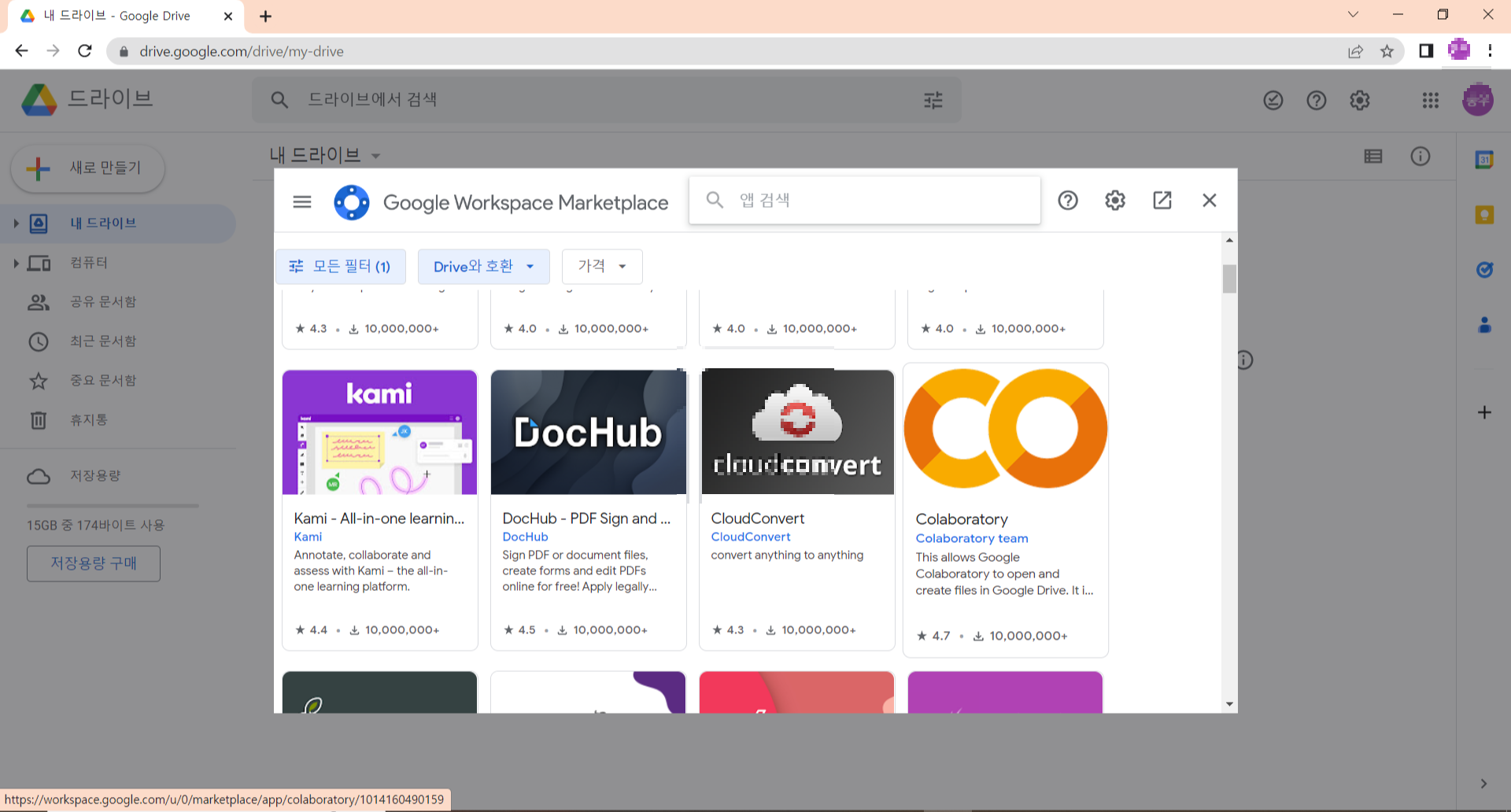Expand the price filter dropdown
This screenshot has width=1511, height=812.
602,267
